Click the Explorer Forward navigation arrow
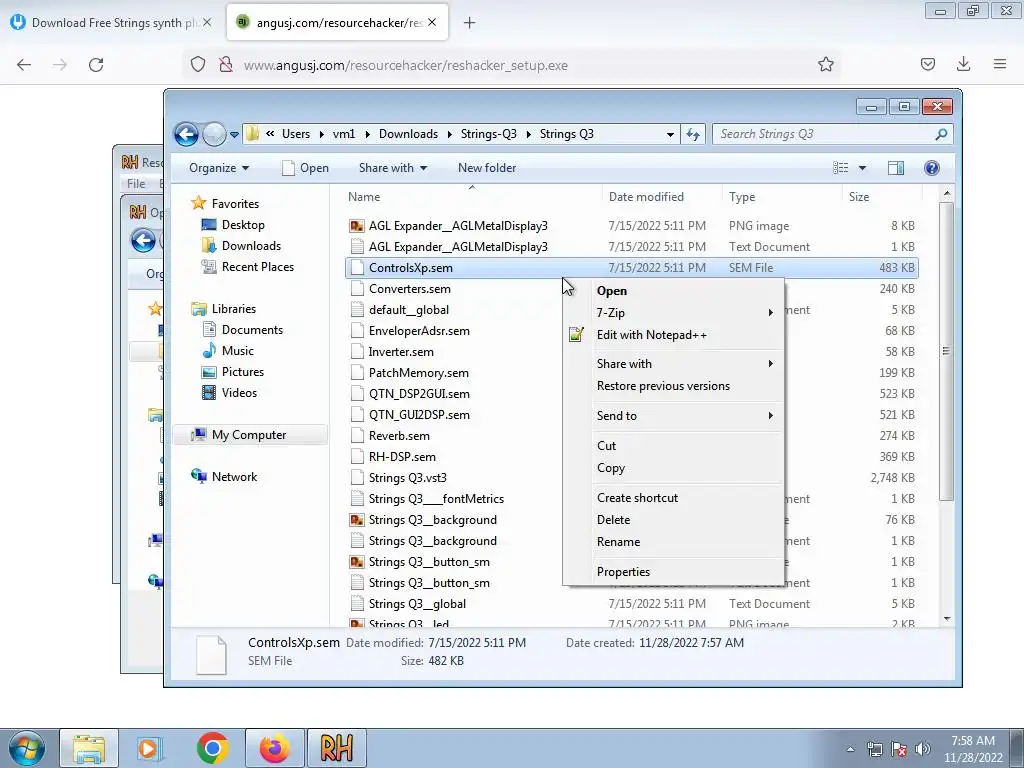This screenshot has height=768, width=1024. 214,135
